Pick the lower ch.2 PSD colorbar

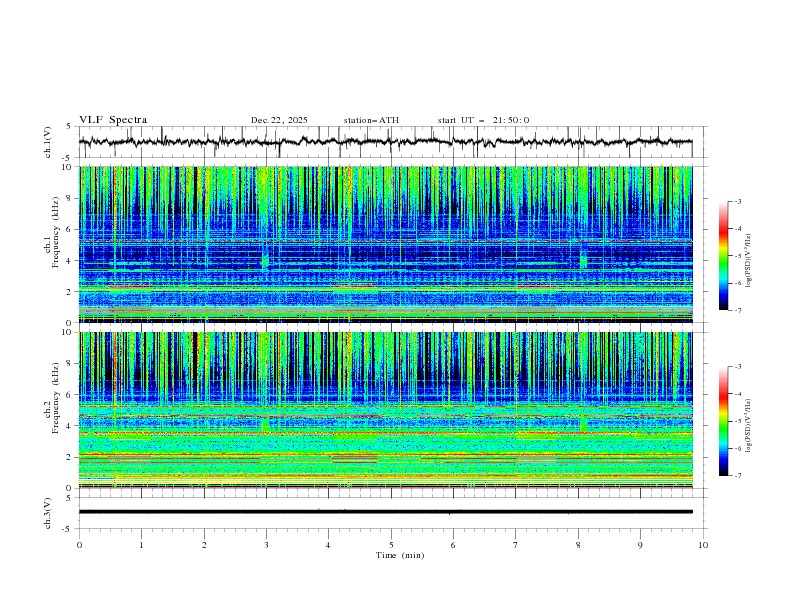click(x=723, y=420)
